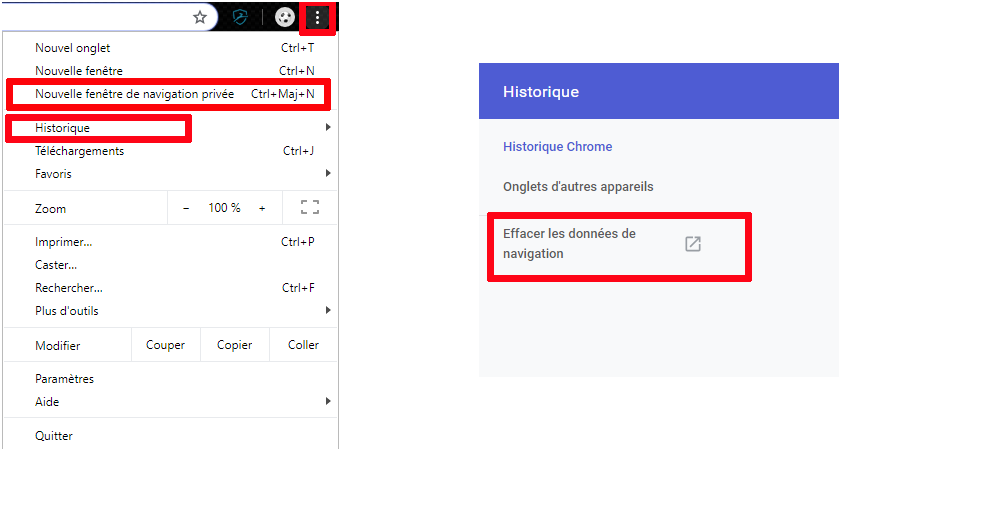Choose Imprimer... from the menu
Screen dimensions: 989x519
(x=170, y=242)
